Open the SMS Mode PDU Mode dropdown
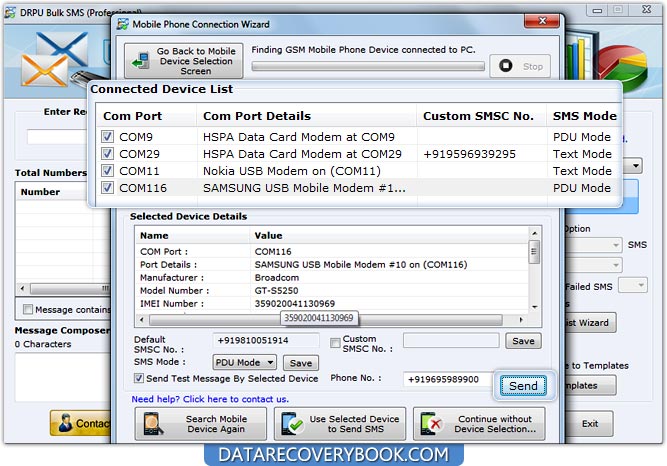The height and width of the screenshot is (466, 667). coord(245,363)
